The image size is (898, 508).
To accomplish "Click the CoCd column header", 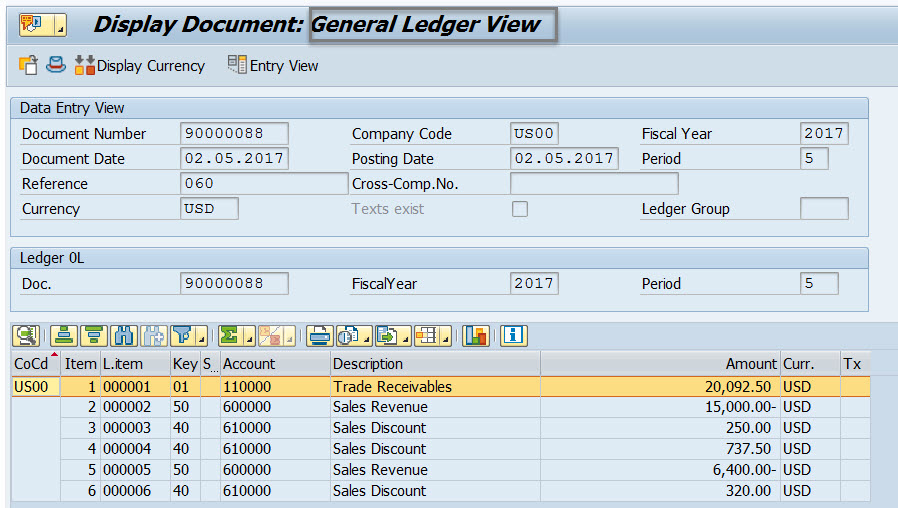I will pos(36,364).
